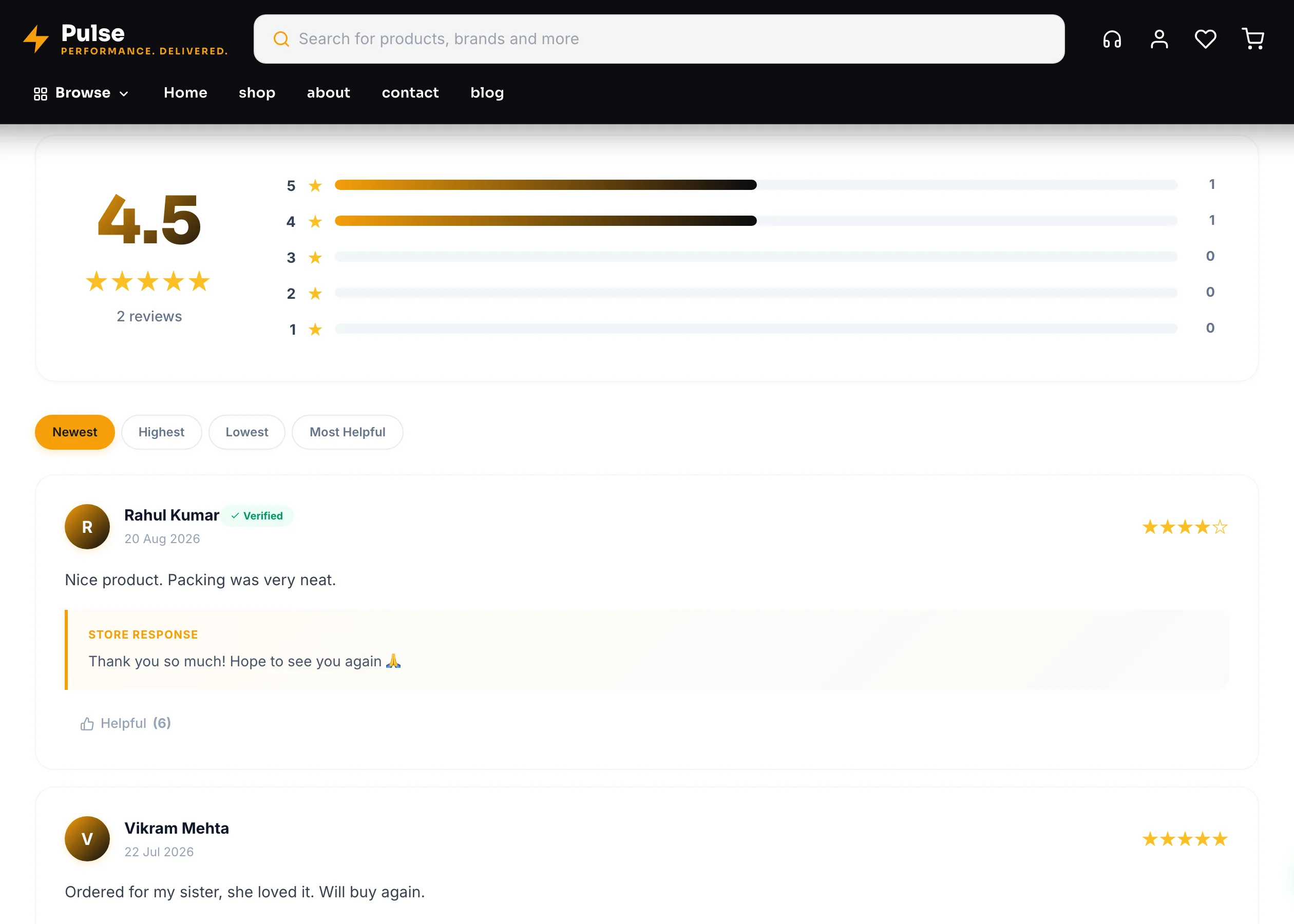
Task: Sort reviews by Highest
Action: click(162, 432)
